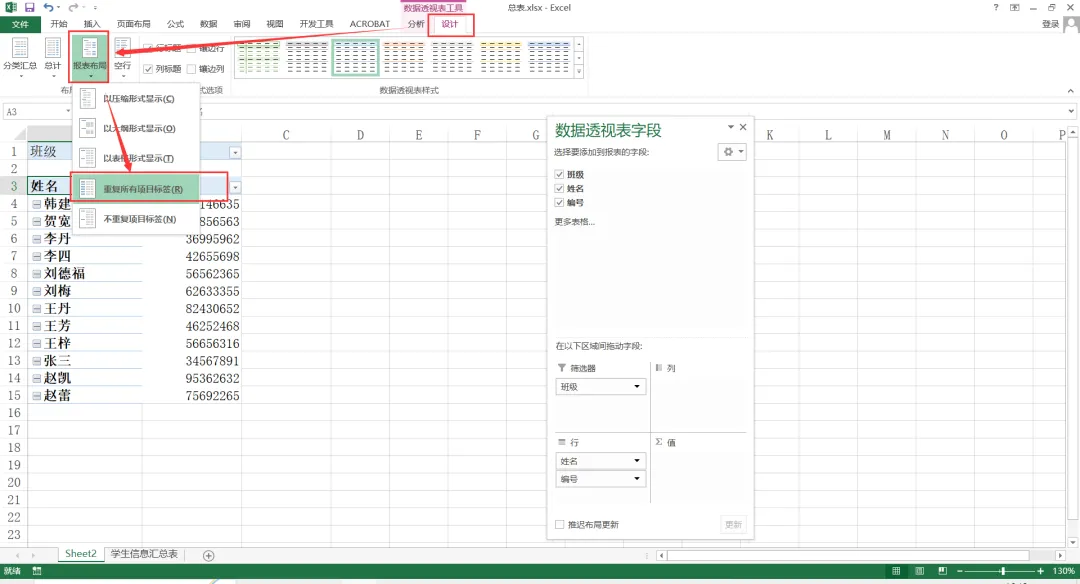1080x584 pixels.
Task: Choose the gray-header pivot table style
Action: [307, 57]
